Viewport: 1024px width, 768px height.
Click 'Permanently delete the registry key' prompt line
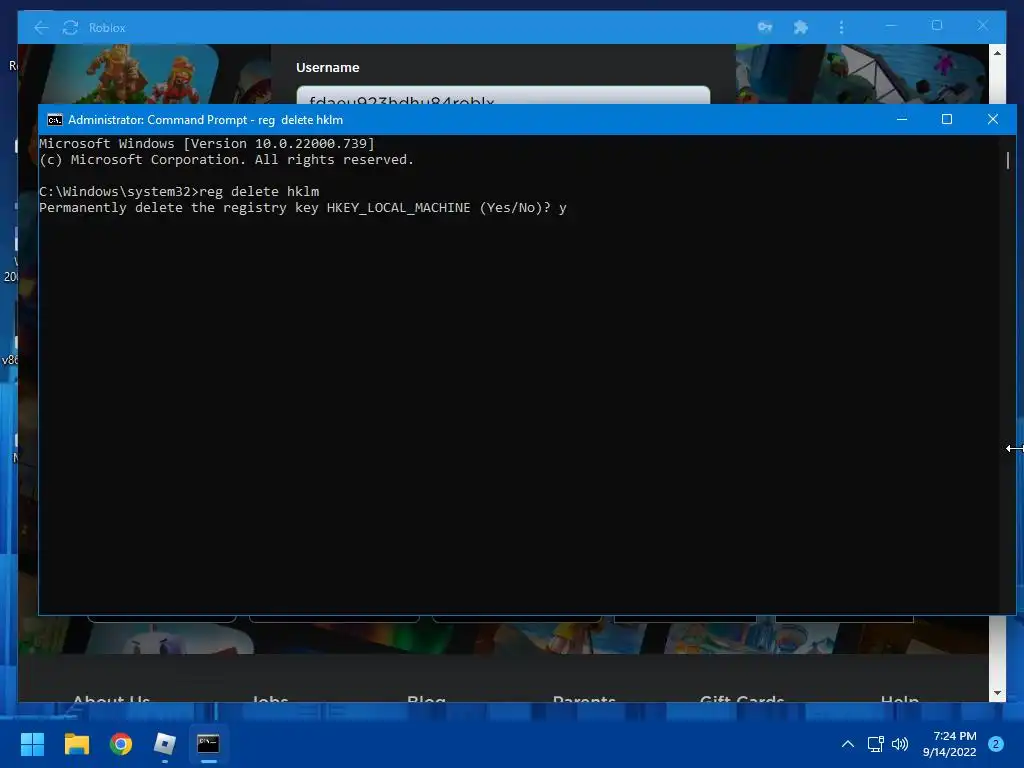(302, 208)
